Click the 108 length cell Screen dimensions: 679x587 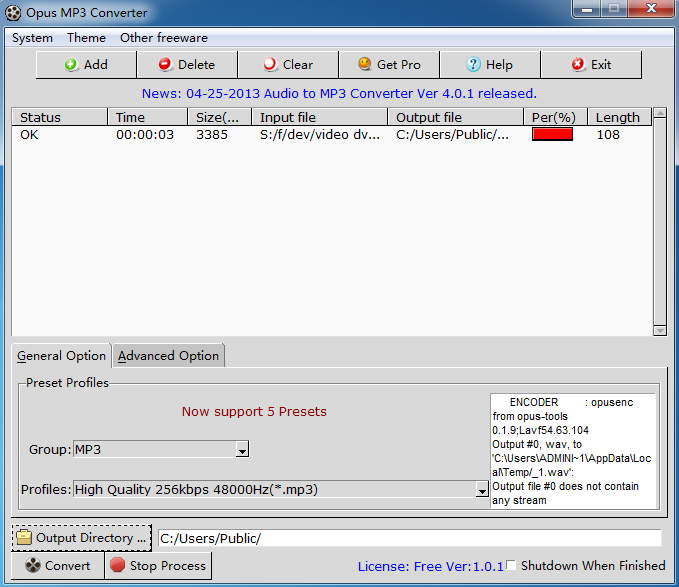(608, 135)
